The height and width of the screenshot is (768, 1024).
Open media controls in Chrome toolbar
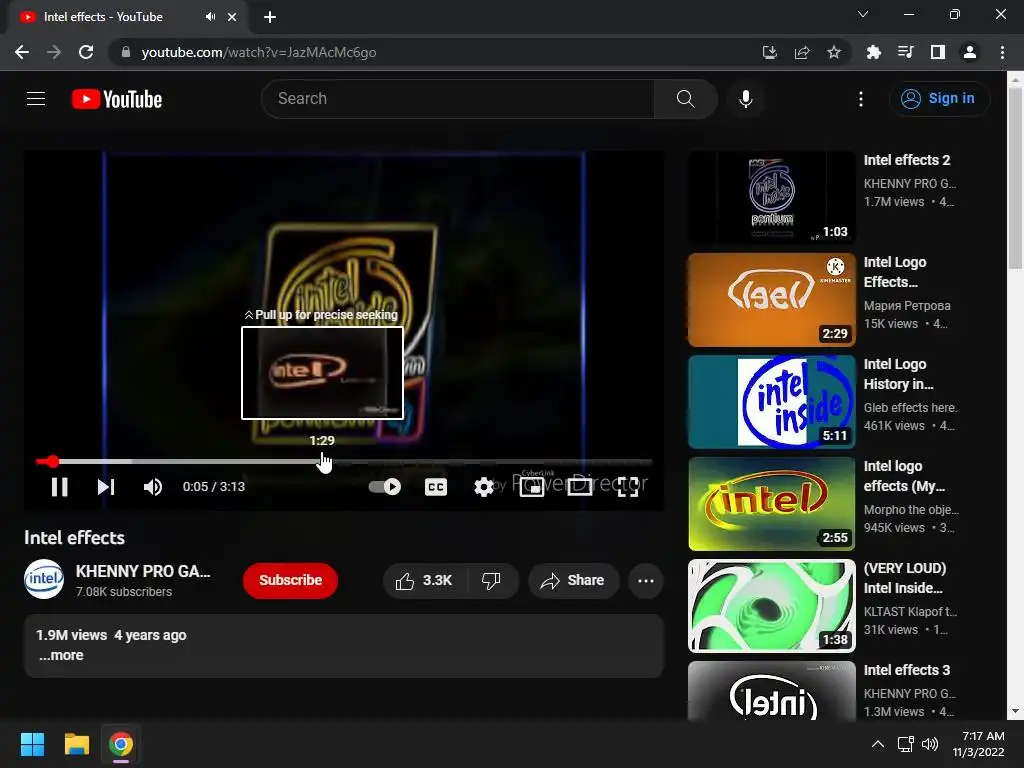coord(906,52)
